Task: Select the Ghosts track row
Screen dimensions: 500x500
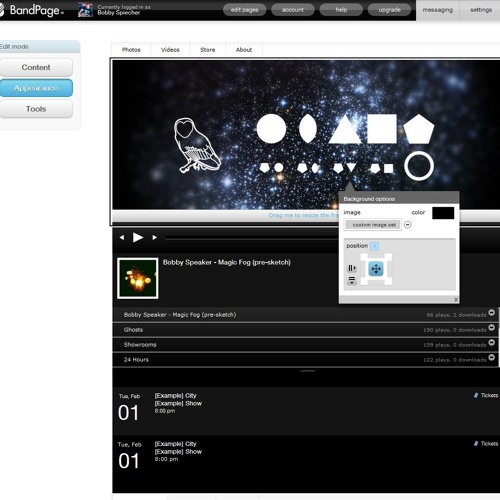Action: pos(305,330)
